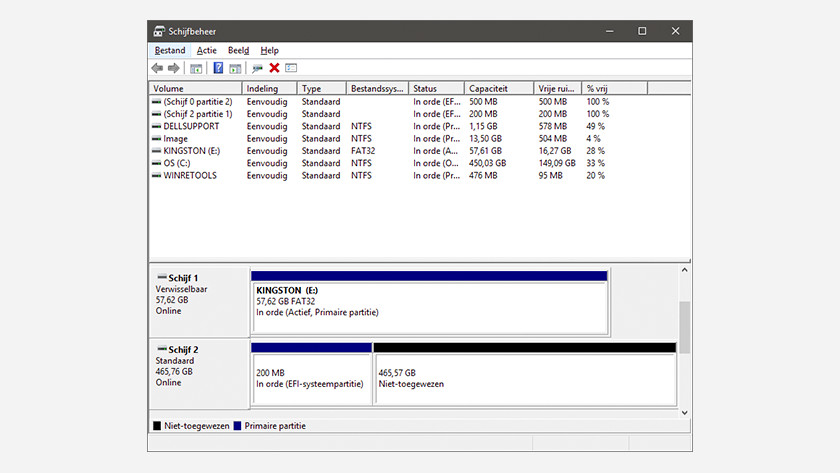840x473 pixels.
Task: Select the OS (C:) volume name
Action: pyautogui.click(x=177, y=163)
